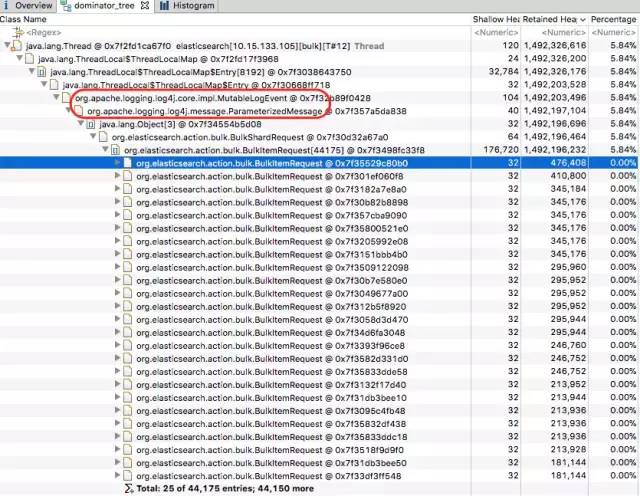
Task: Collapse the java.lang.Thread @ 0x7f2fd1ca67f0 node
Action: 7,45
